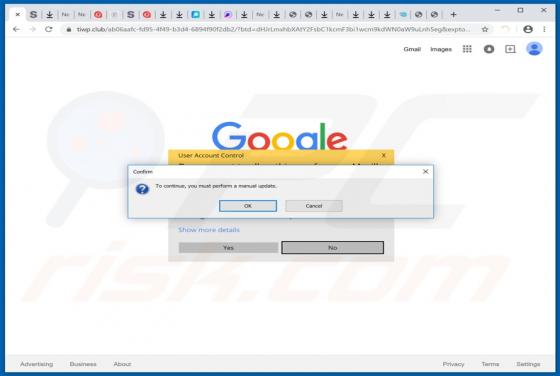Open the About footer link
560x376 pixels.
coord(122,364)
